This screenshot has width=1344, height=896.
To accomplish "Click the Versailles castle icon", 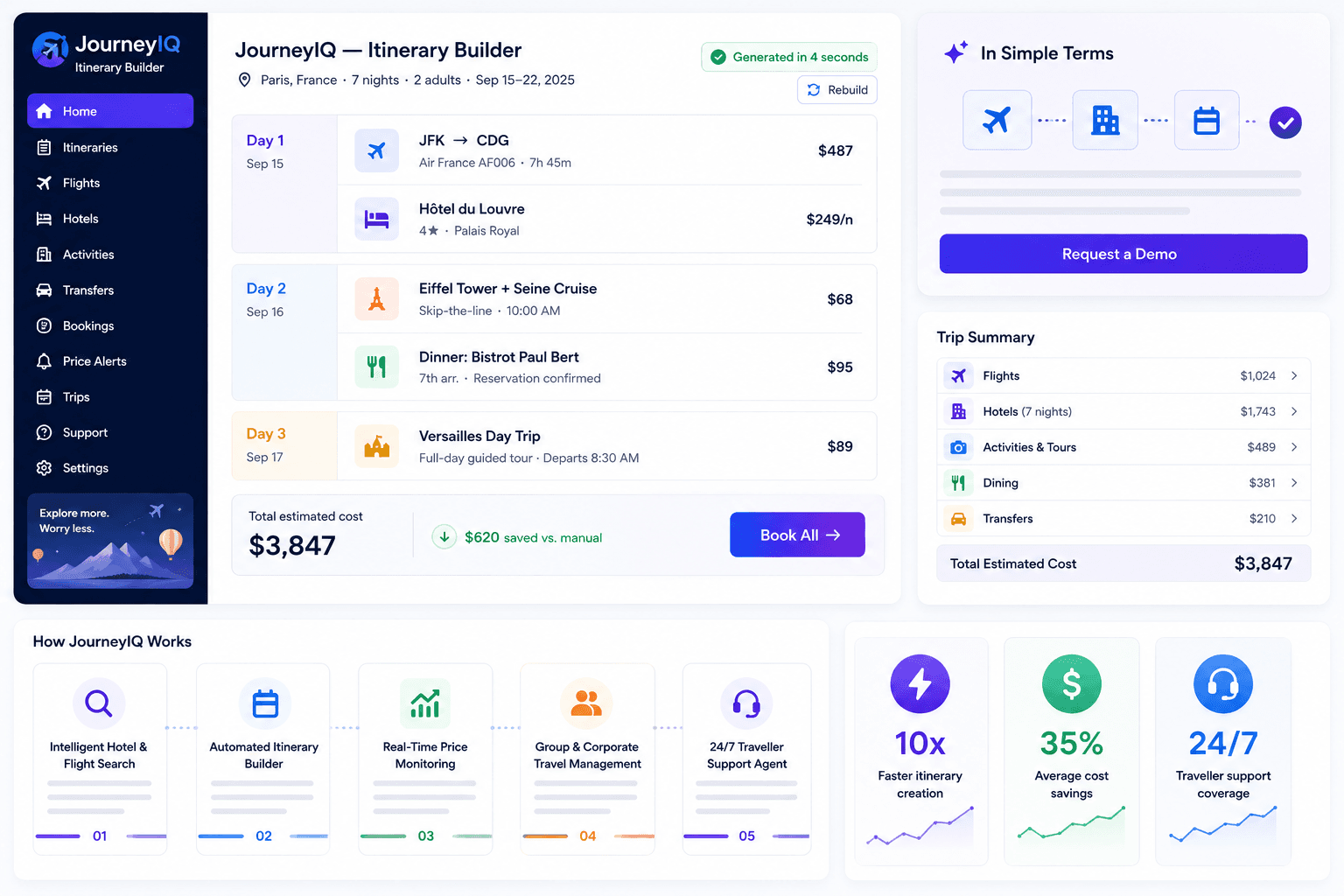I will pos(376,446).
